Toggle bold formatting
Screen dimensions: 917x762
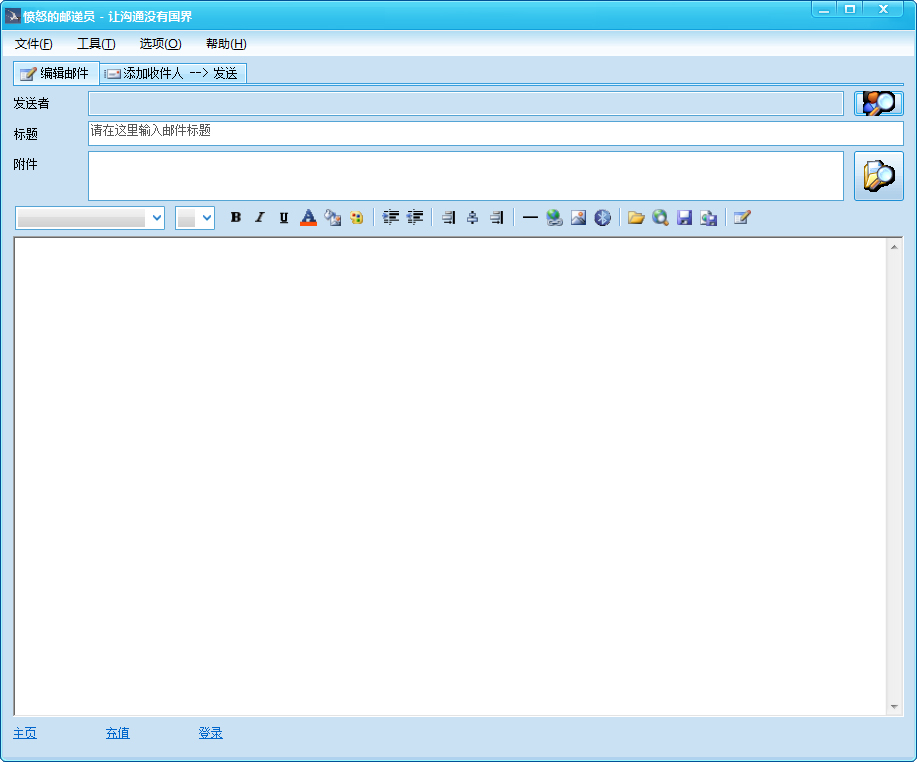point(235,217)
